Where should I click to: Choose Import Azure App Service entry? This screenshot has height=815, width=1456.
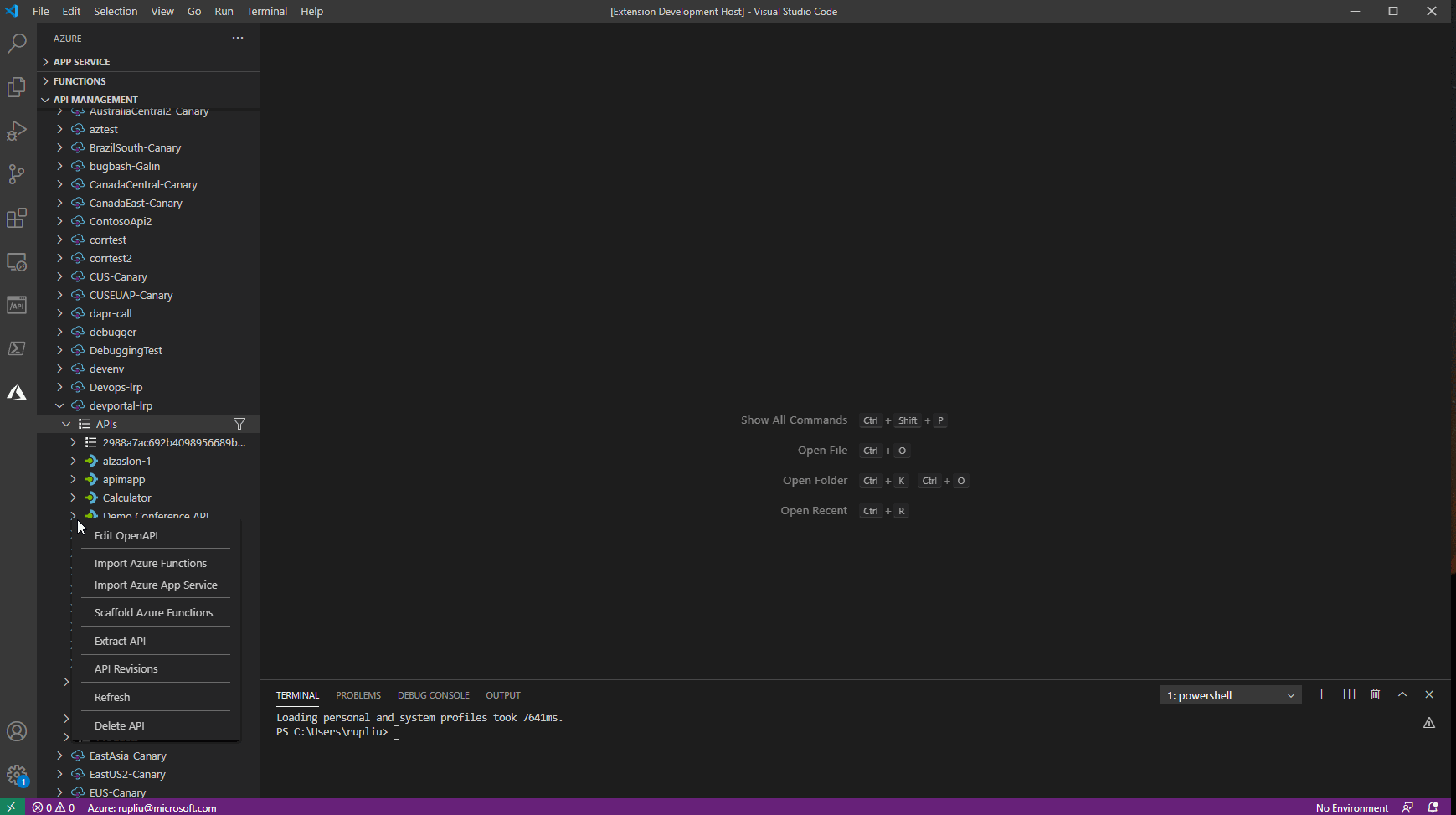pyautogui.click(x=157, y=585)
